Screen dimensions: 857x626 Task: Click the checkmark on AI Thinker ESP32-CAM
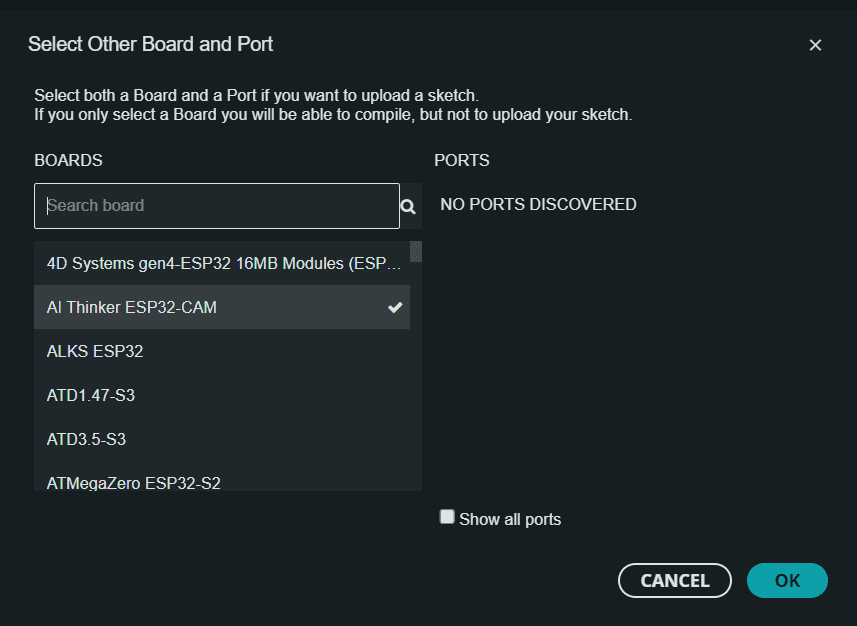[x=394, y=307]
